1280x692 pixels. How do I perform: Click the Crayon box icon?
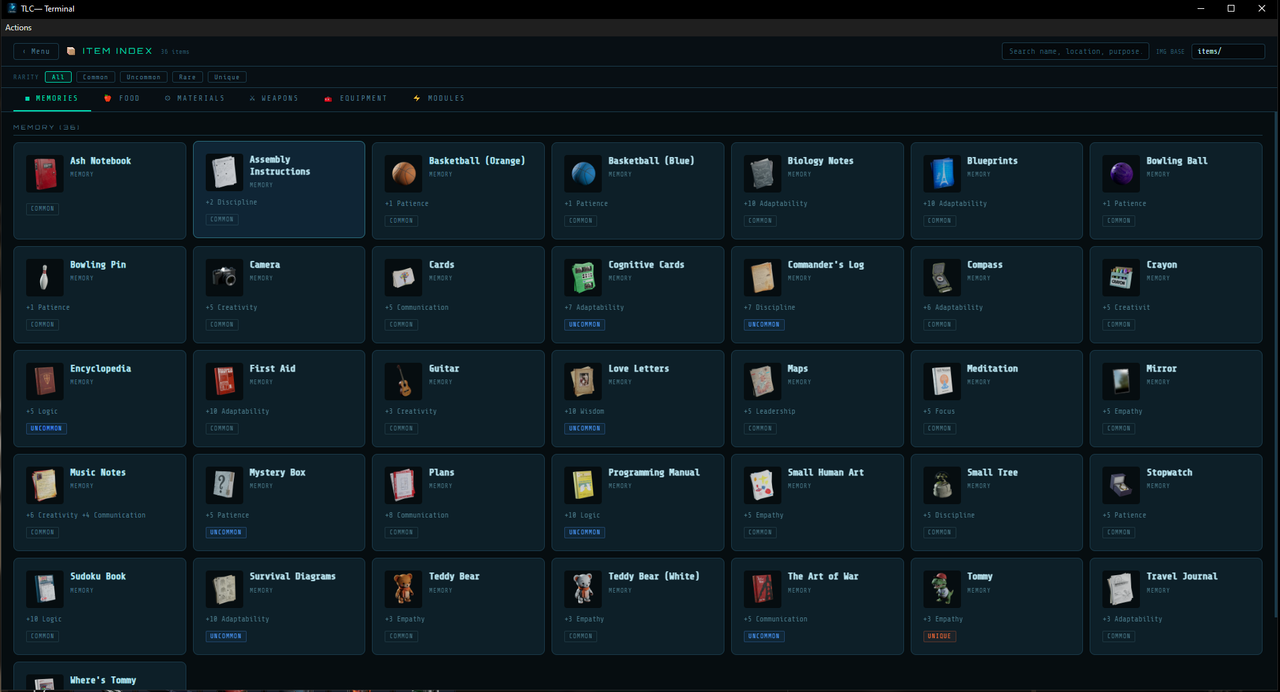coord(1121,278)
